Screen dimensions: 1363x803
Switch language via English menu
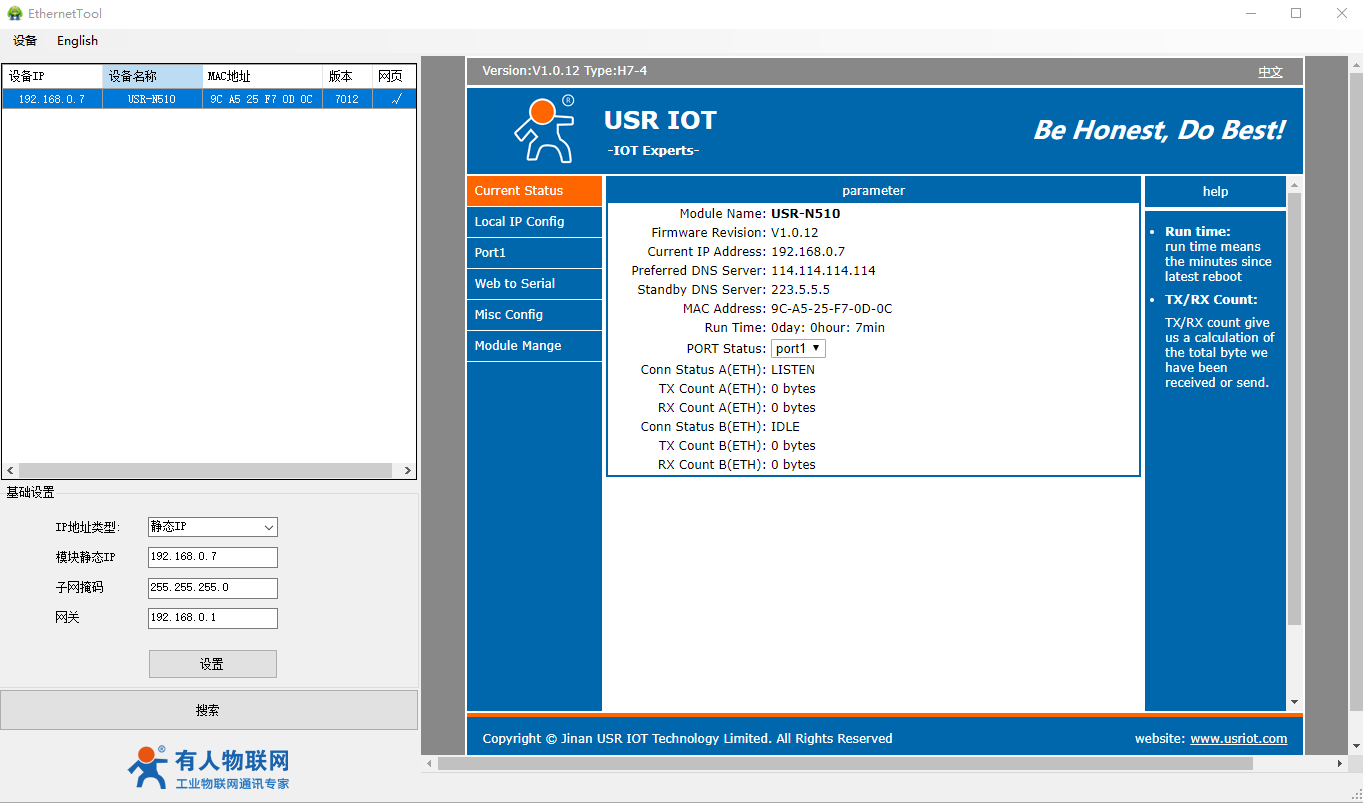pos(77,41)
